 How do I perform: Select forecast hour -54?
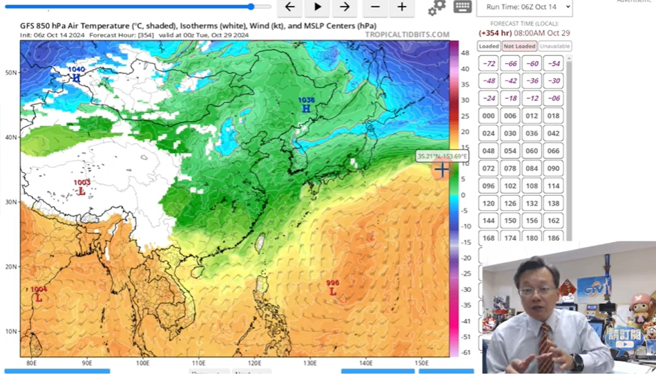pyautogui.click(x=554, y=64)
